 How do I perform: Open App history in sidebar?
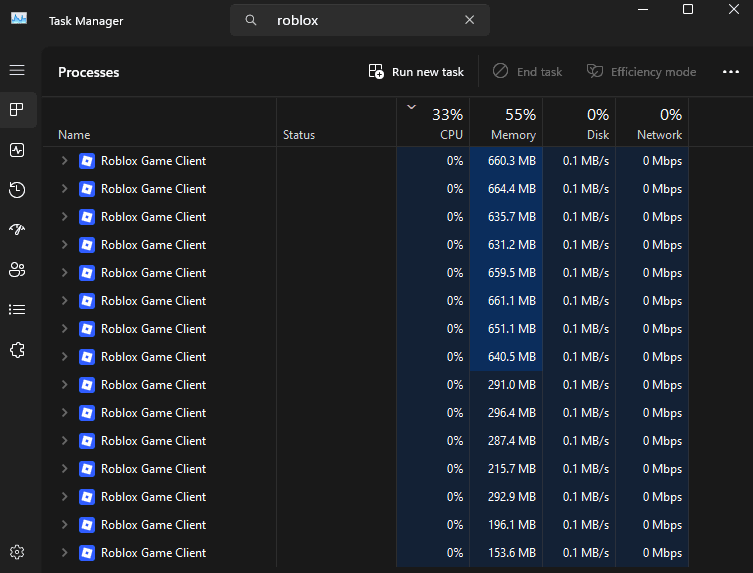point(17,190)
